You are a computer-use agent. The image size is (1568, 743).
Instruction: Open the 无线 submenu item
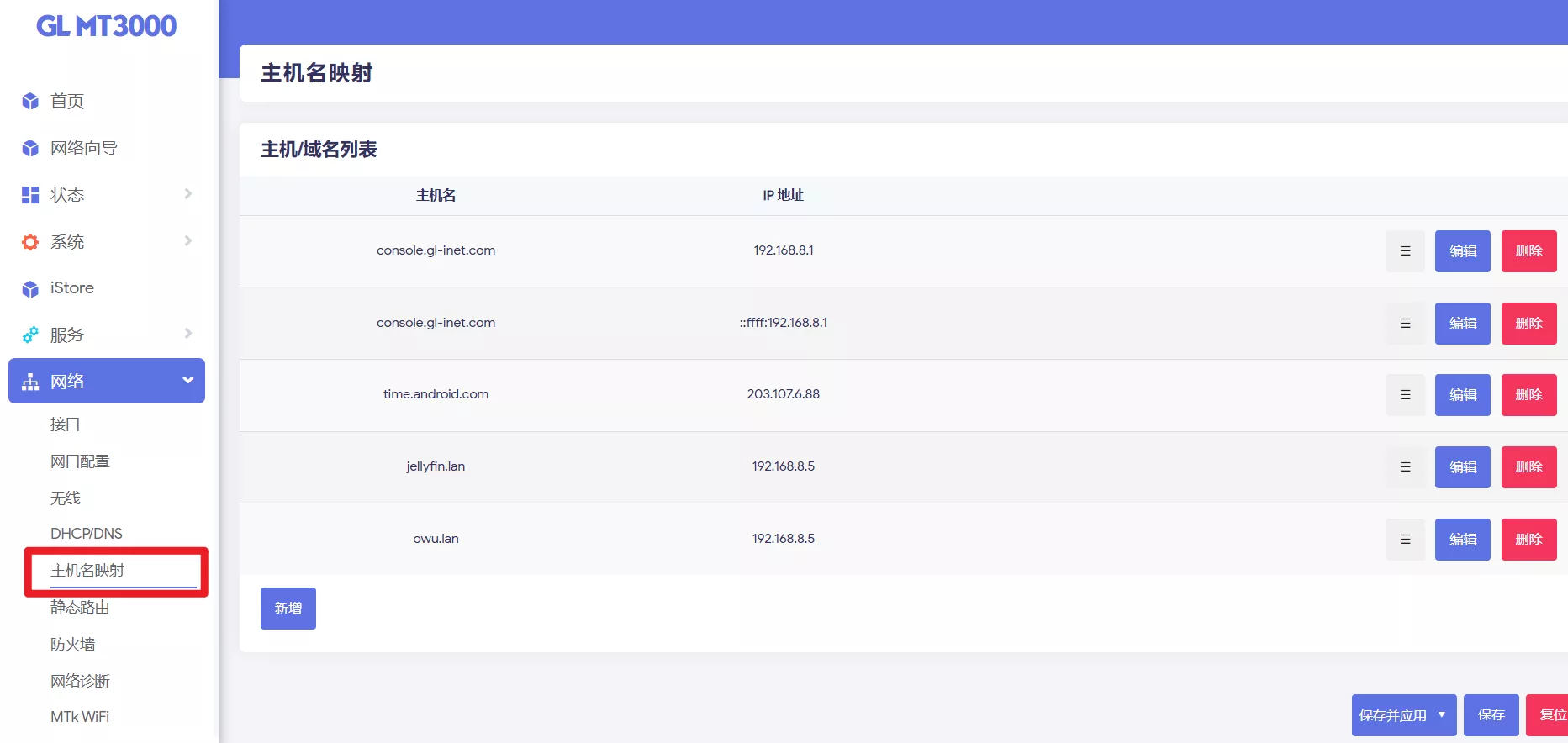[x=66, y=498]
